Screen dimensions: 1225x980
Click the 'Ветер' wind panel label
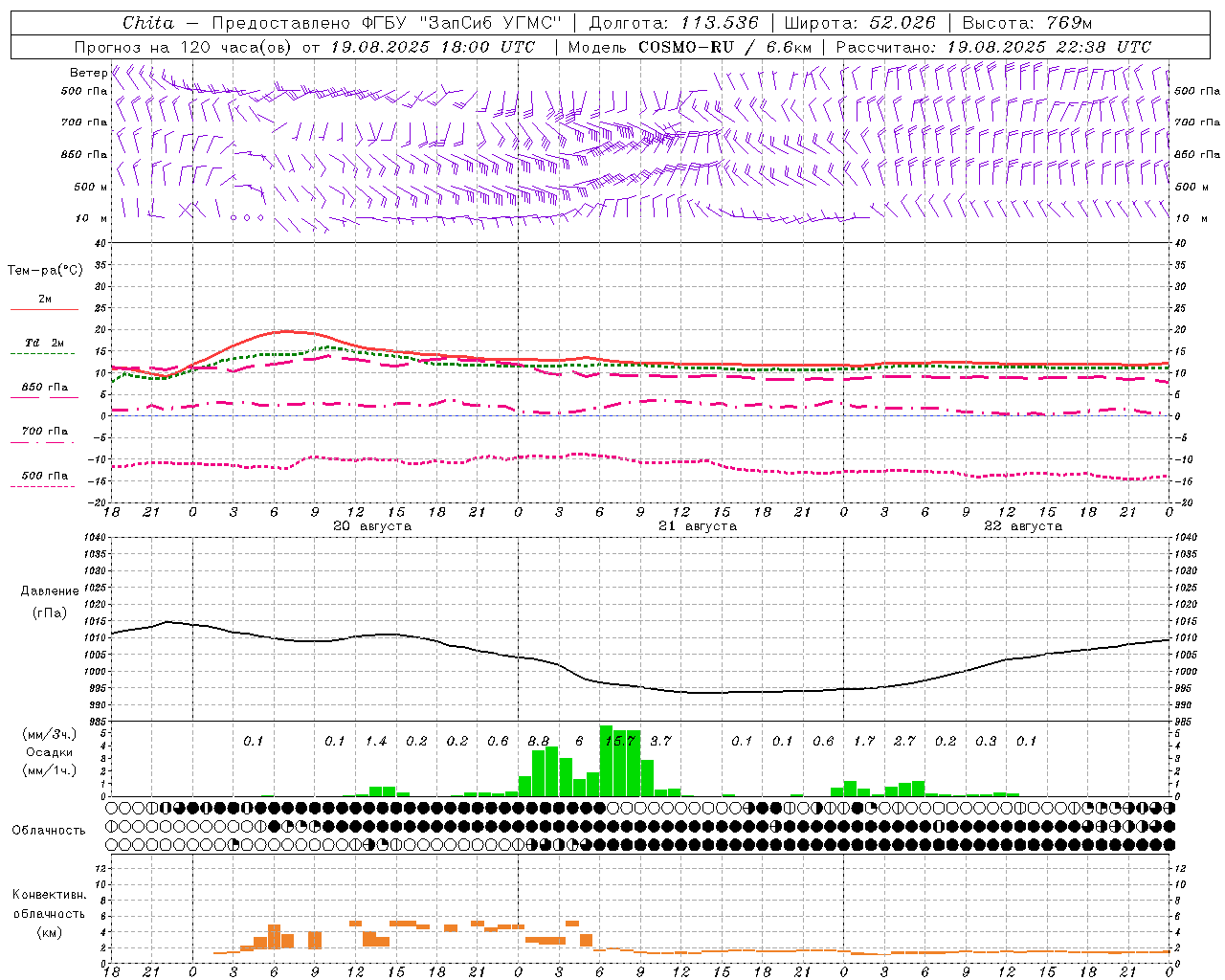88,73
